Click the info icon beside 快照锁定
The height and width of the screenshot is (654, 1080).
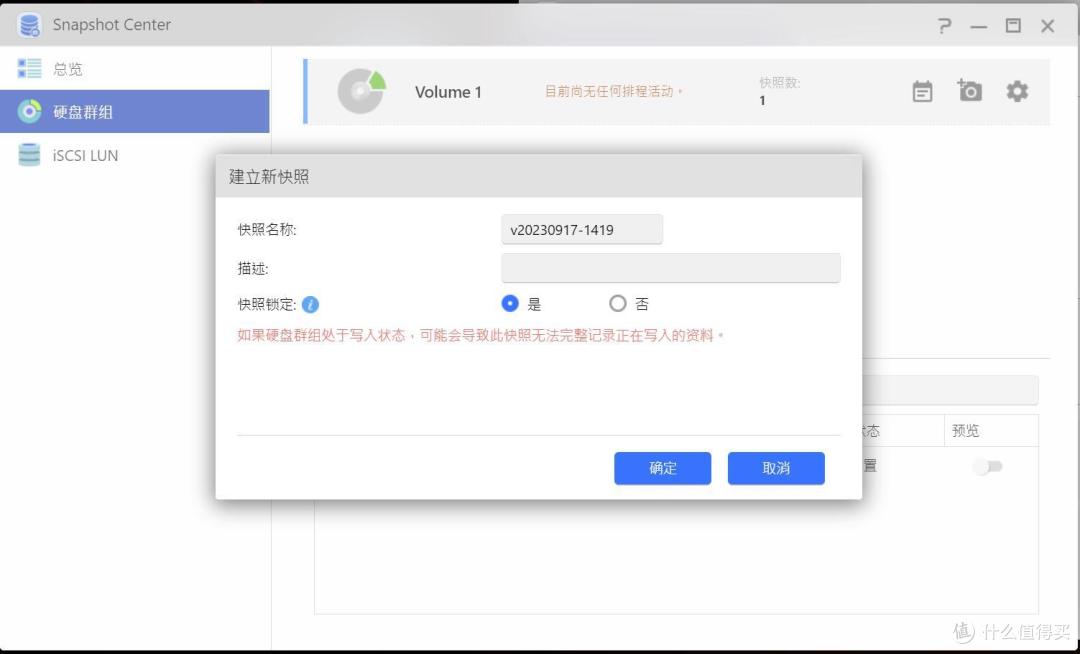pos(310,304)
